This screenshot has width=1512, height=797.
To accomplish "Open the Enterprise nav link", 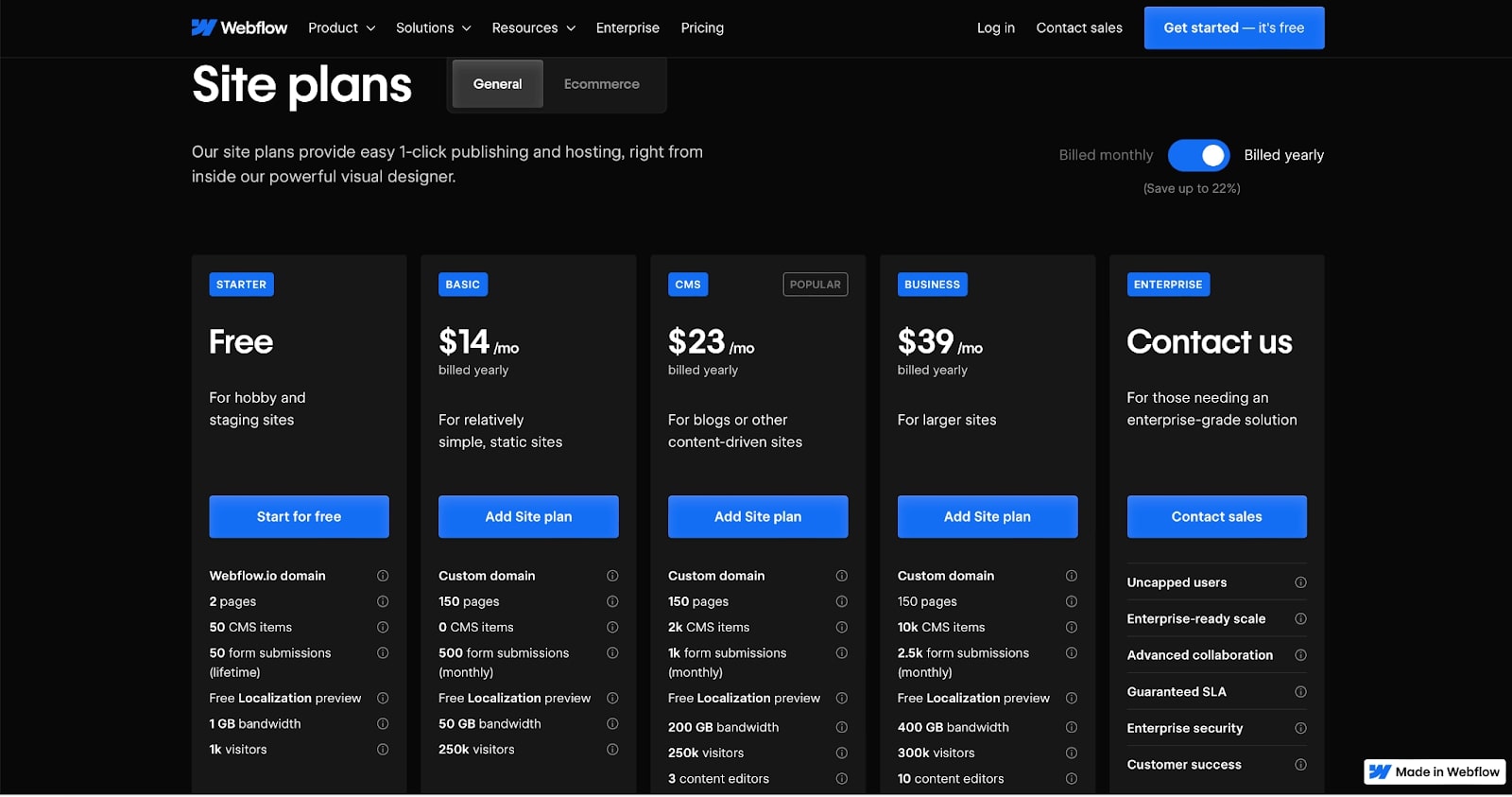I will click(627, 27).
